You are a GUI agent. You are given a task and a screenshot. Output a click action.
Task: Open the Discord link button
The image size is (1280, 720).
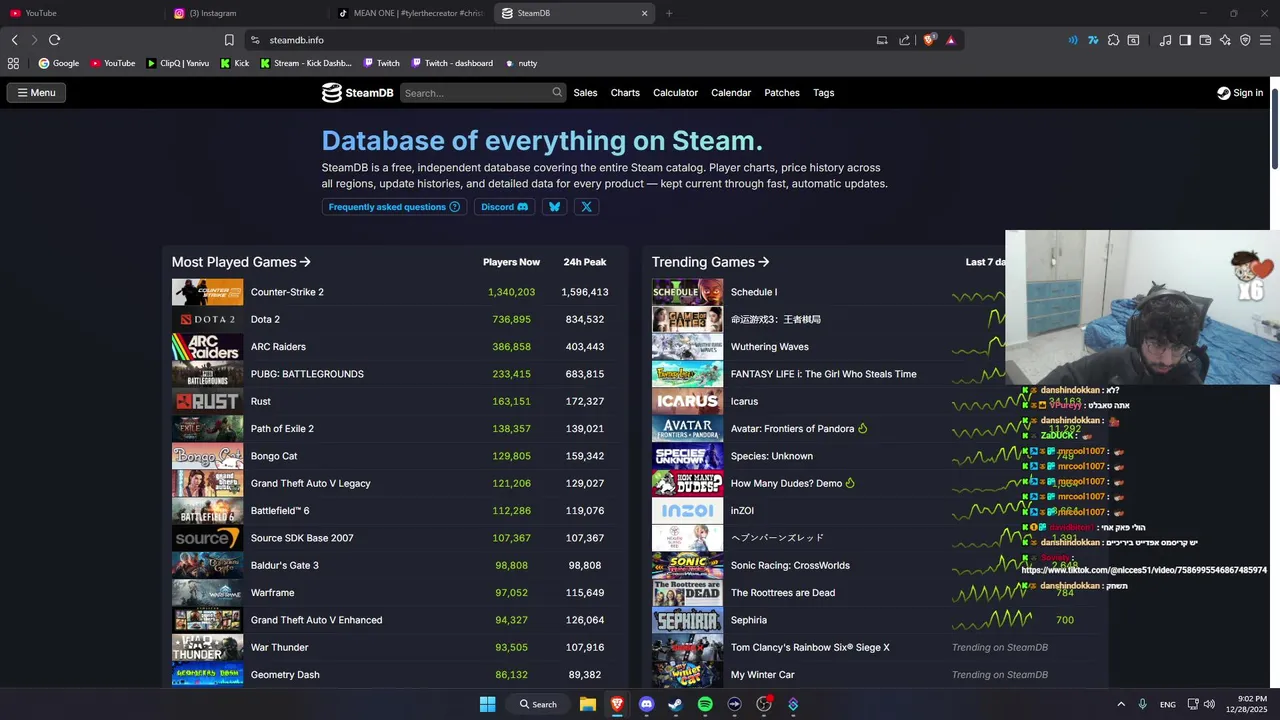(x=504, y=207)
